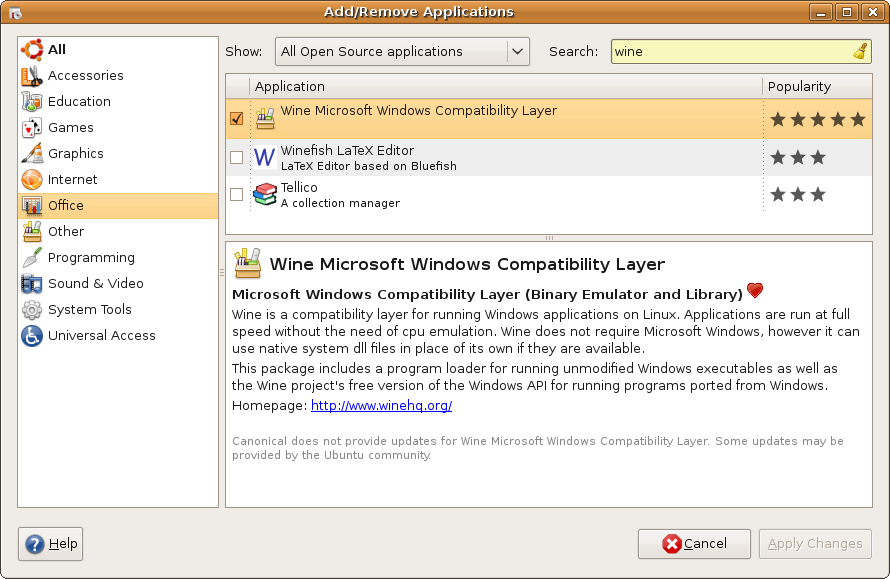Click the Apply Changes button
Viewport: 890px width, 579px height.
click(x=815, y=544)
